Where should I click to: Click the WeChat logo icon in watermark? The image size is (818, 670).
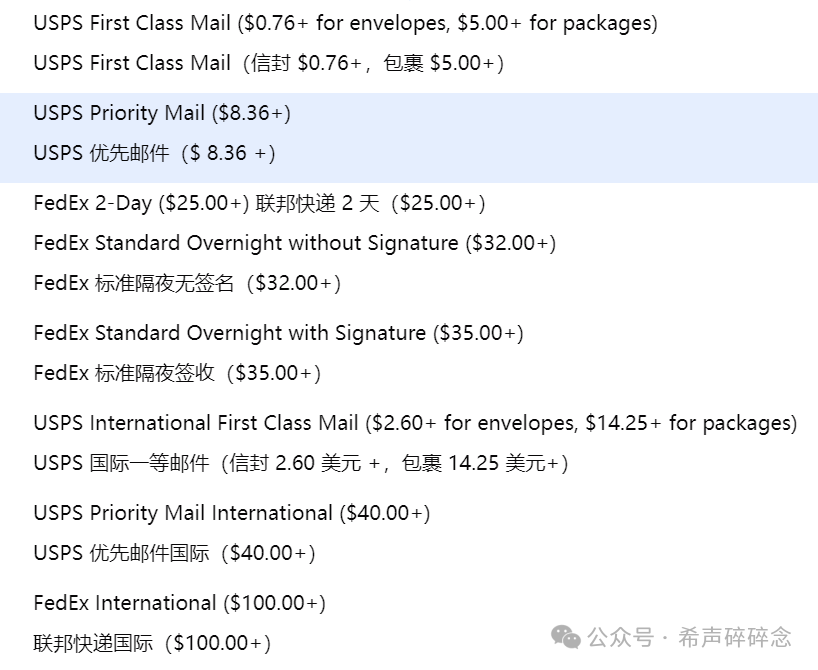click(566, 637)
